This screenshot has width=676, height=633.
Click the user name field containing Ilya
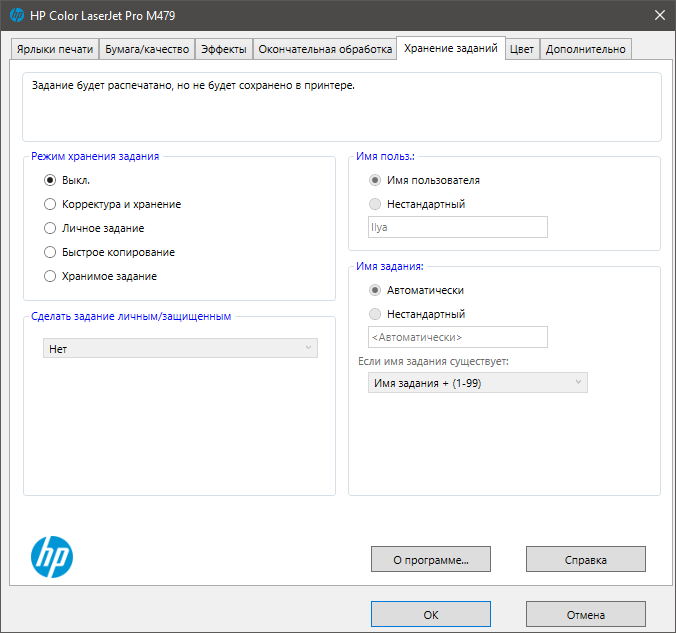point(458,227)
